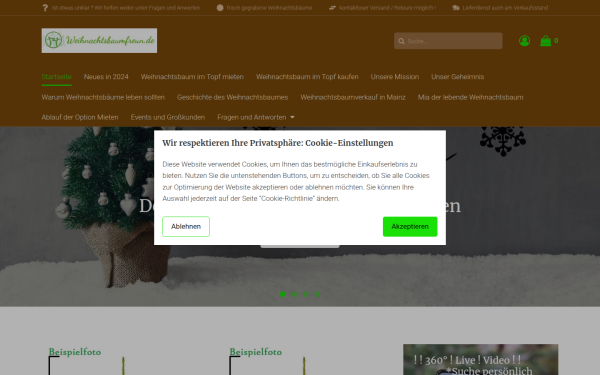Open the 360° Live Video thumbnail

click(481, 359)
